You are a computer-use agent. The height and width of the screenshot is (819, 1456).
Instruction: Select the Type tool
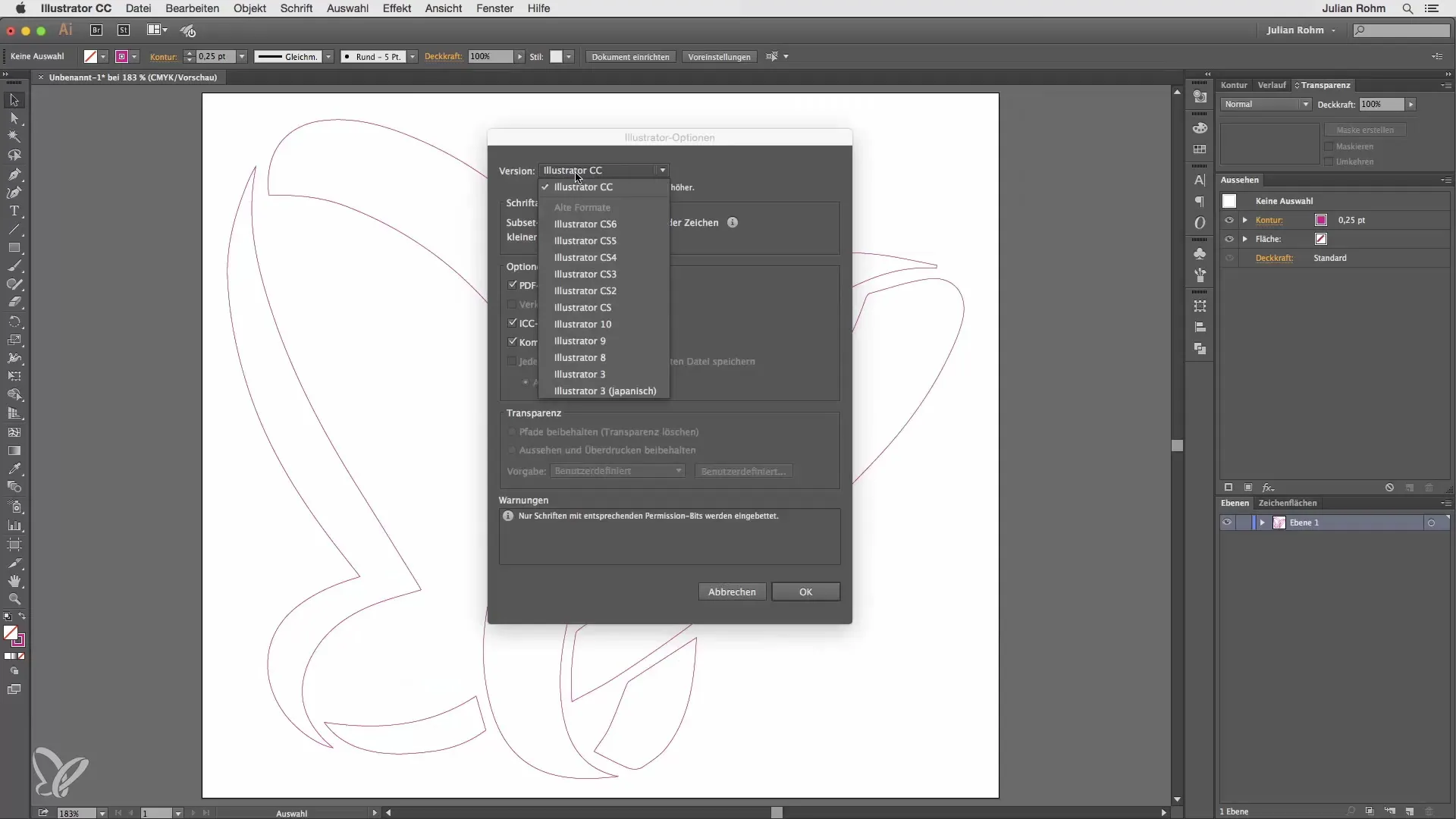point(14,211)
